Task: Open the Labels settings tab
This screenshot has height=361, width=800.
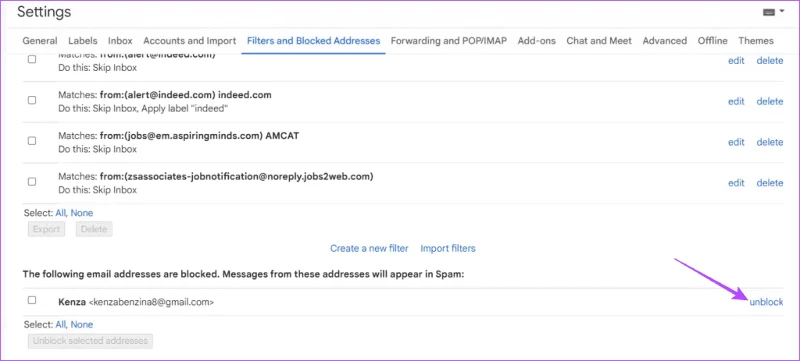Action: 83,41
